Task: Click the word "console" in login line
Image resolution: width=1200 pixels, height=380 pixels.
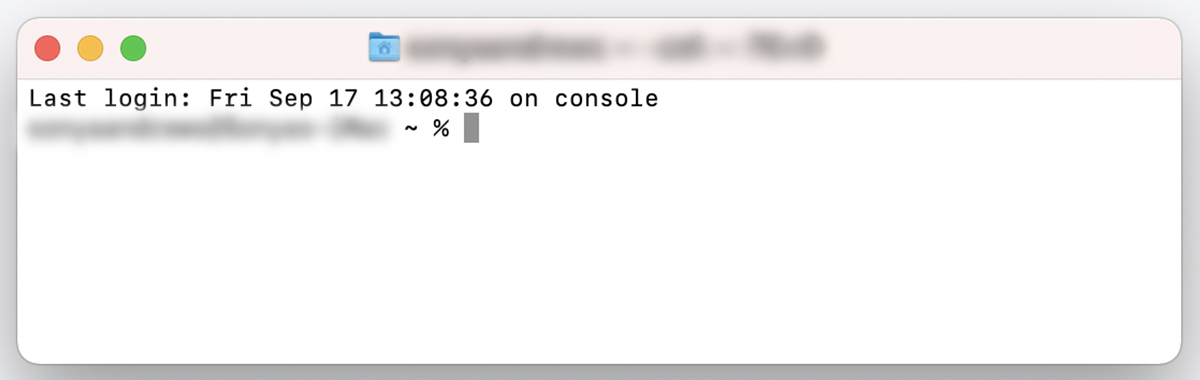Action: click(607, 99)
